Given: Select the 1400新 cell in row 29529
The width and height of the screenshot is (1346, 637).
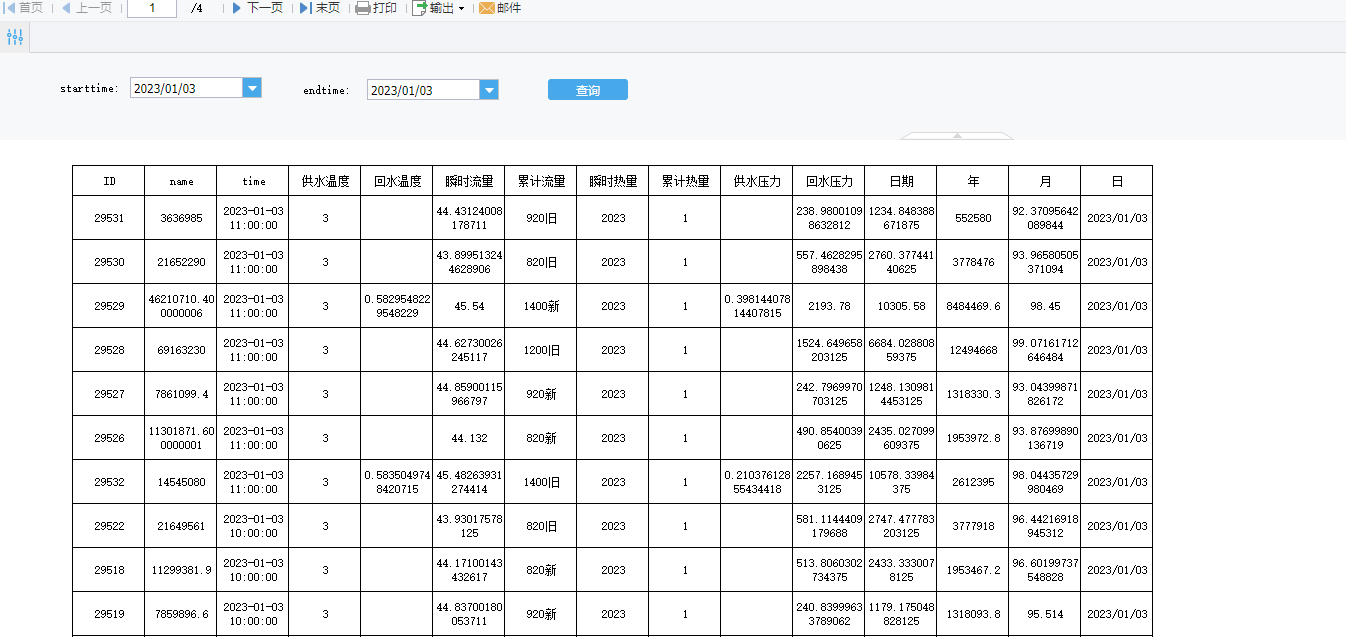Looking at the screenshot, I should coord(541,306).
